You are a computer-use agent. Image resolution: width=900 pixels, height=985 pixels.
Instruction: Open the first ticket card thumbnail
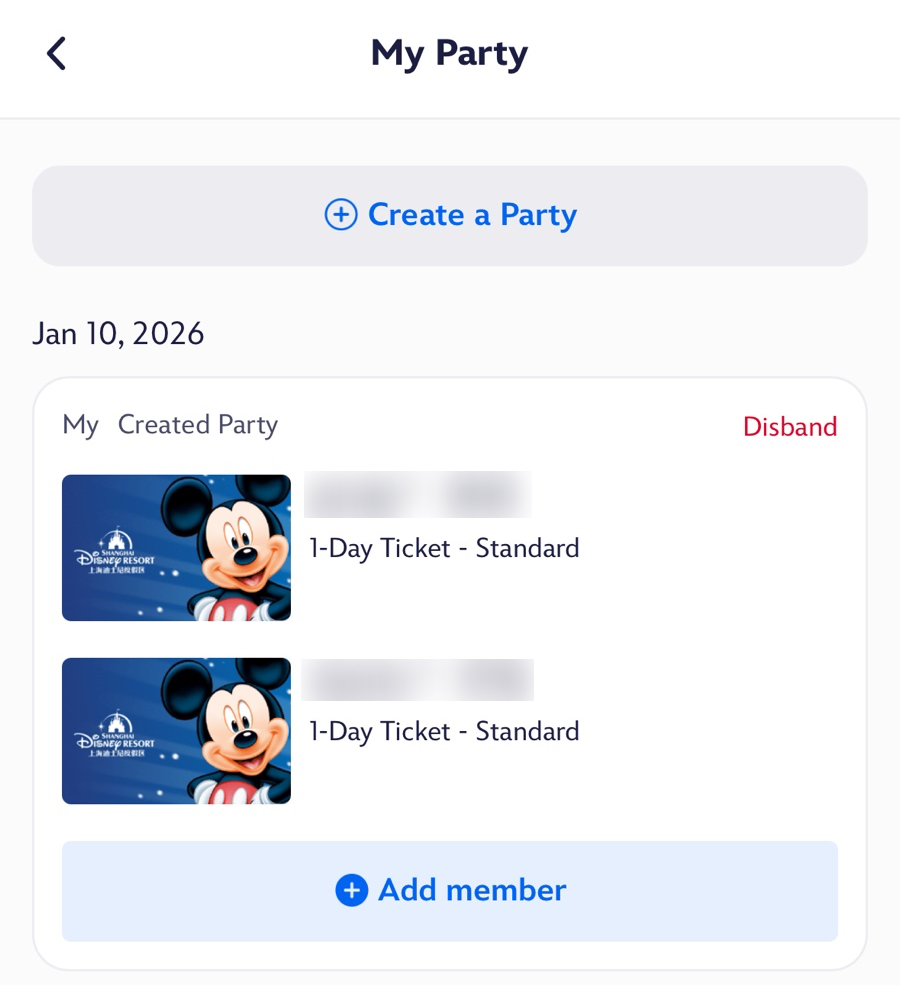pos(176,548)
